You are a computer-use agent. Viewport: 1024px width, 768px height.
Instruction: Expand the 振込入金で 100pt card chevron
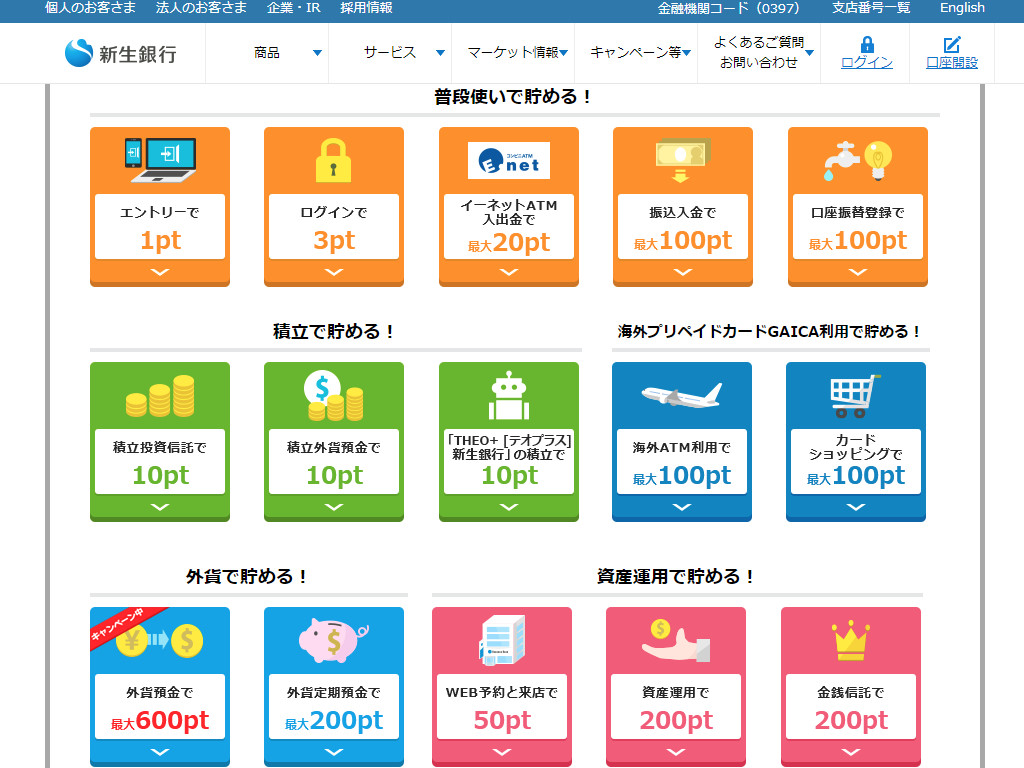[x=682, y=272]
